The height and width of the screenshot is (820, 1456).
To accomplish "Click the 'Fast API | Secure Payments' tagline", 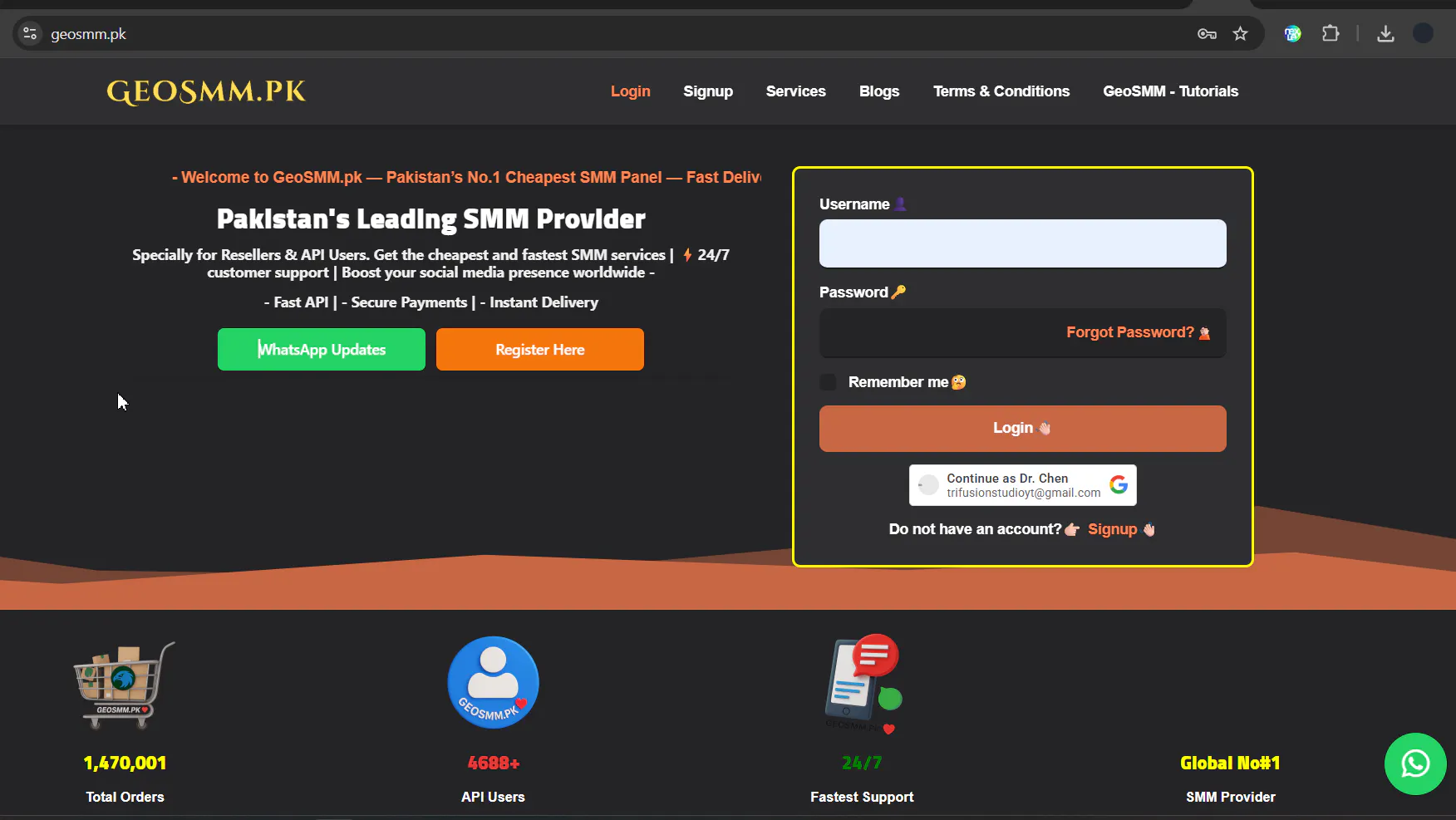I will 431,302.
